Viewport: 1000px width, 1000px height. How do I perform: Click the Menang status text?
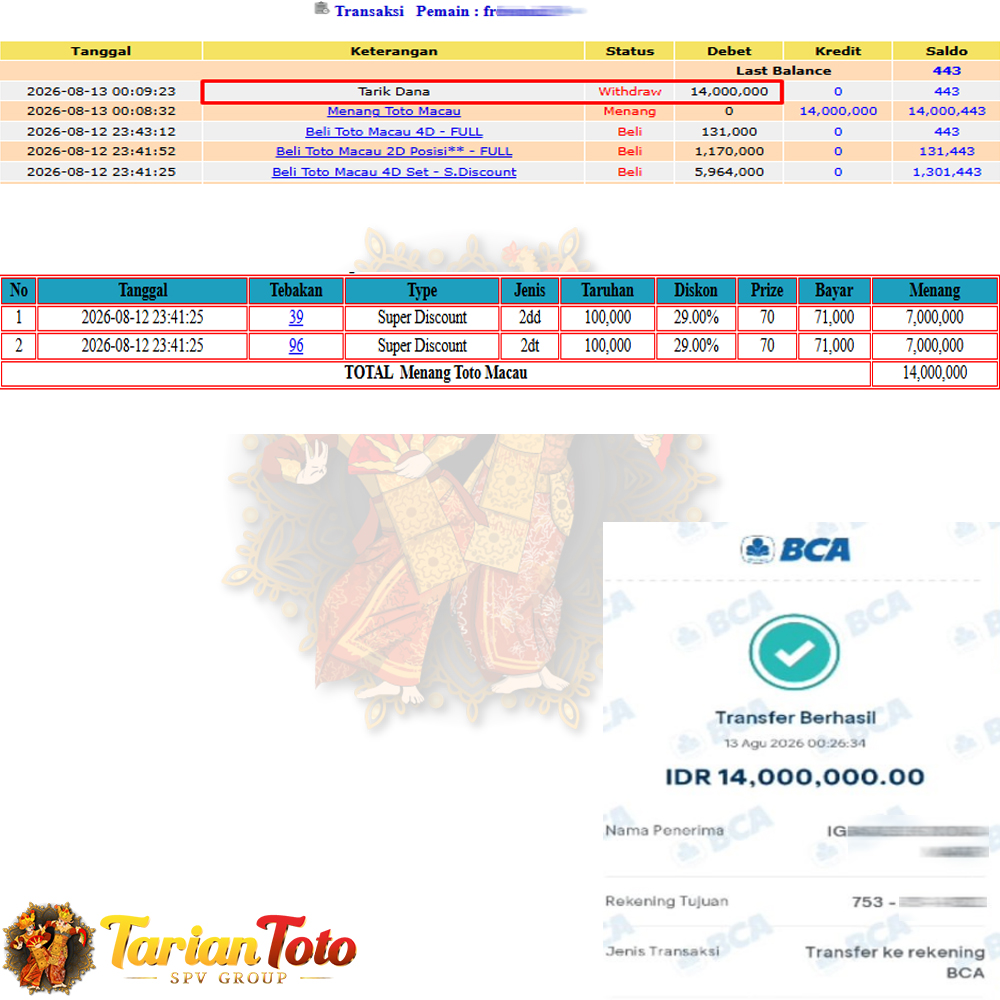(x=629, y=111)
